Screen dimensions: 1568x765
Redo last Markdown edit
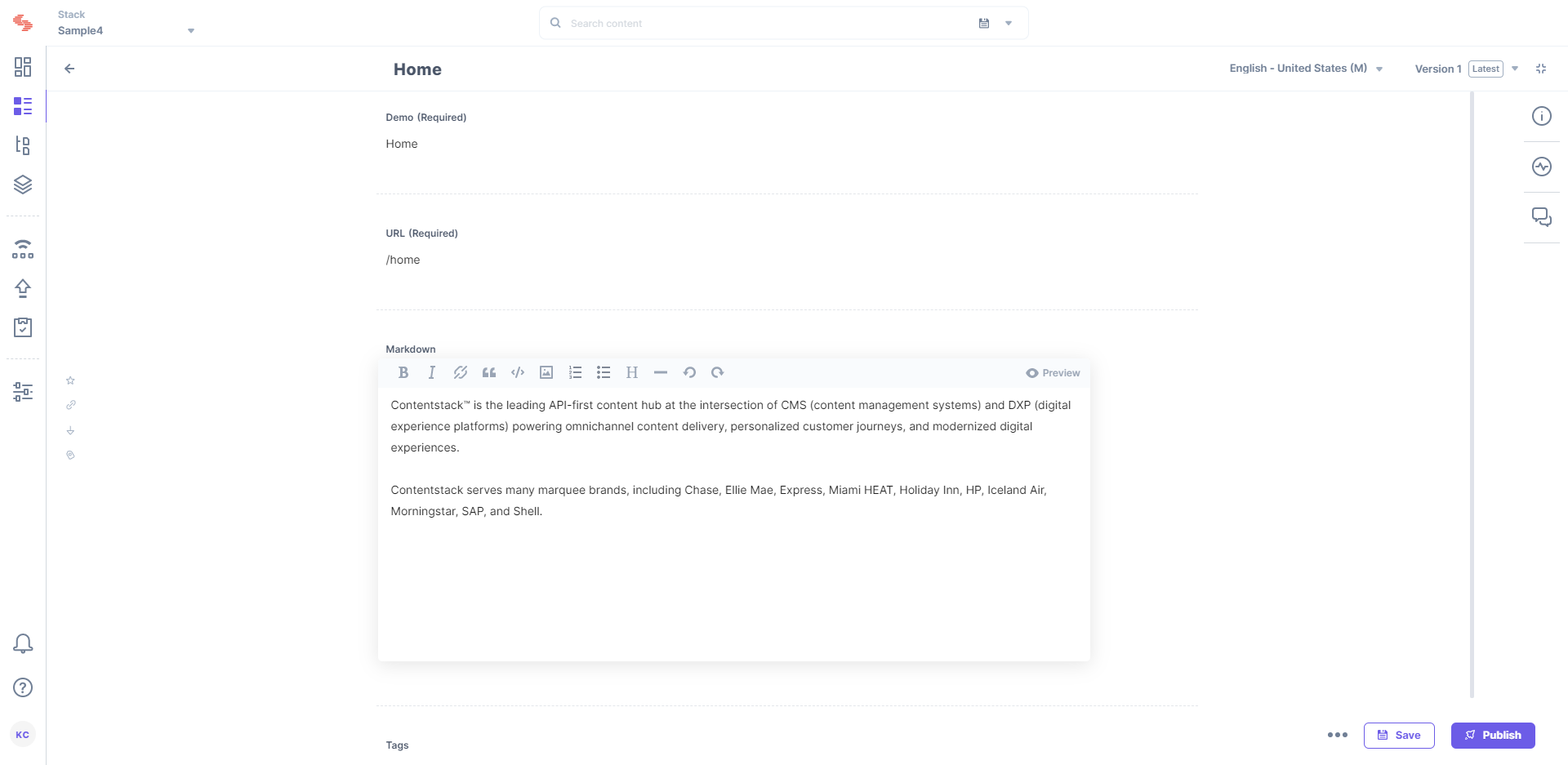[718, 372]
